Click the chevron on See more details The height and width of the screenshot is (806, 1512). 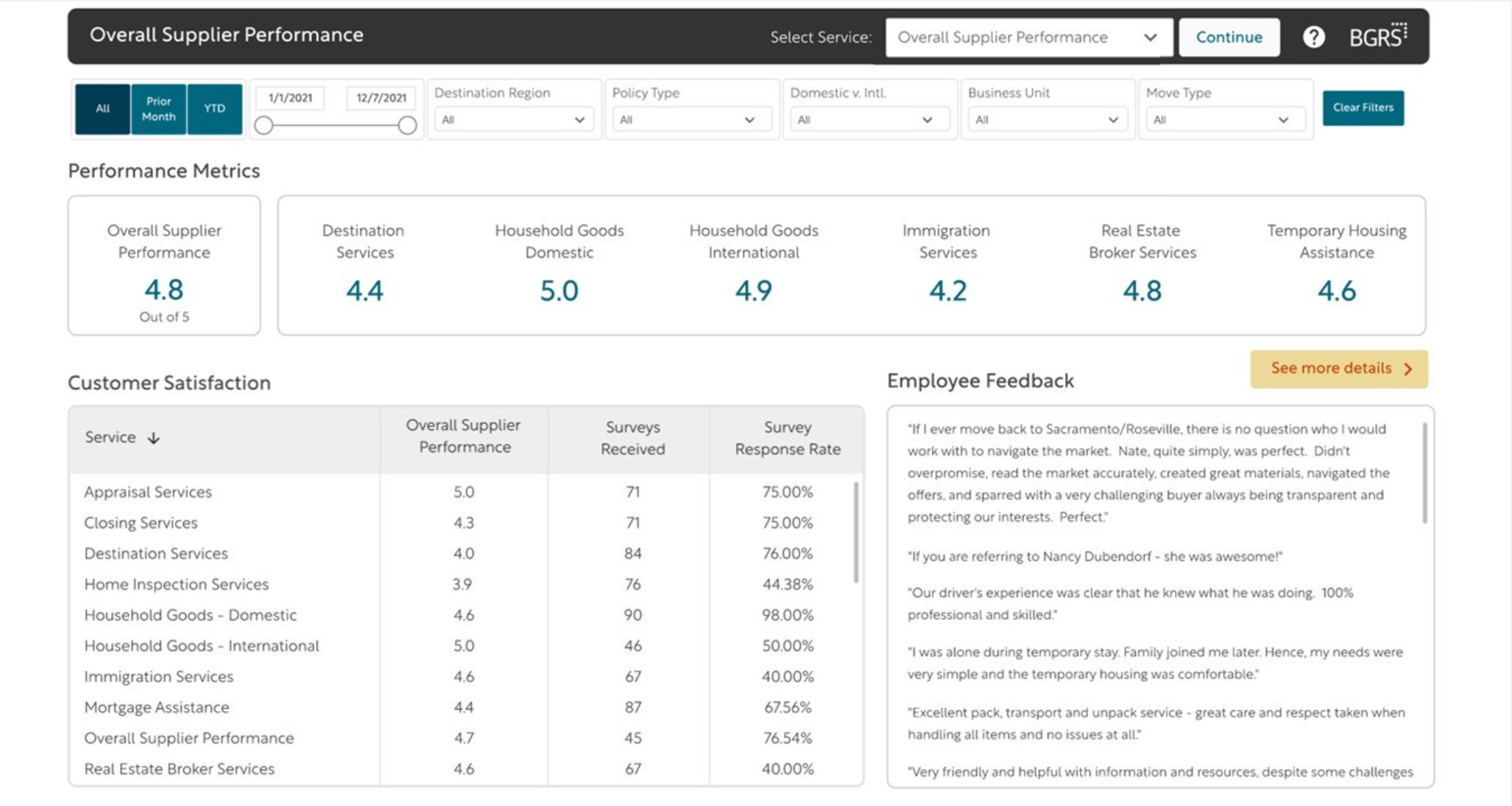tap(1407, 369)
